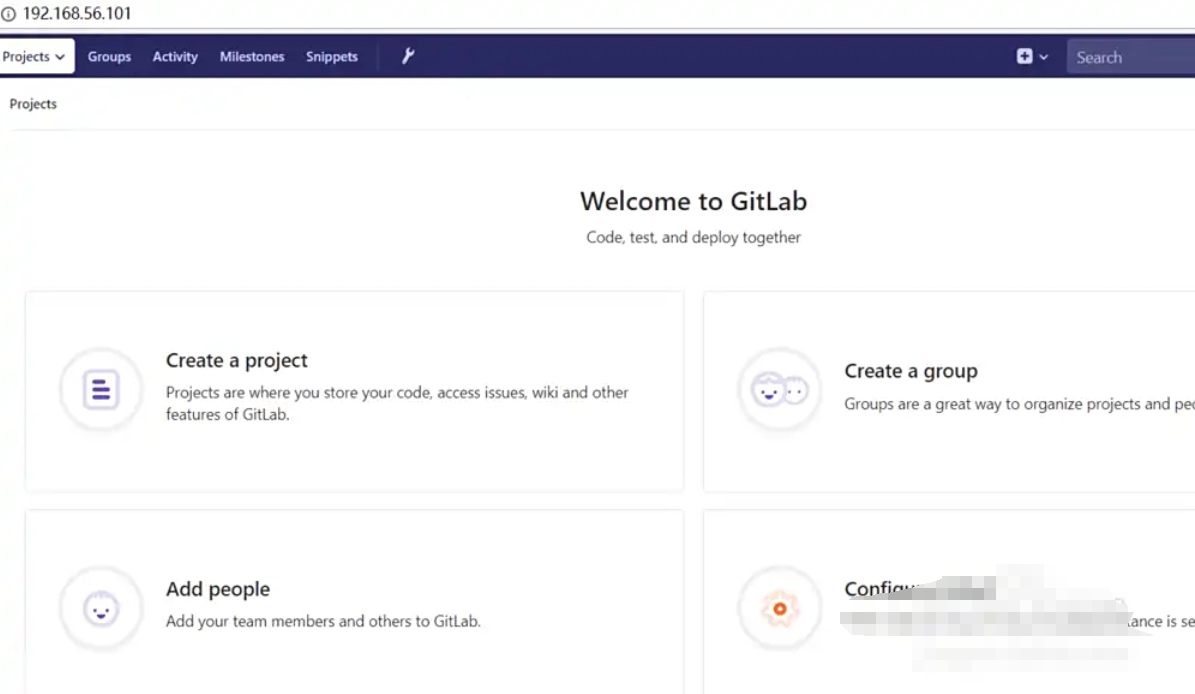Click the Create a project heading

click(236, 360)
